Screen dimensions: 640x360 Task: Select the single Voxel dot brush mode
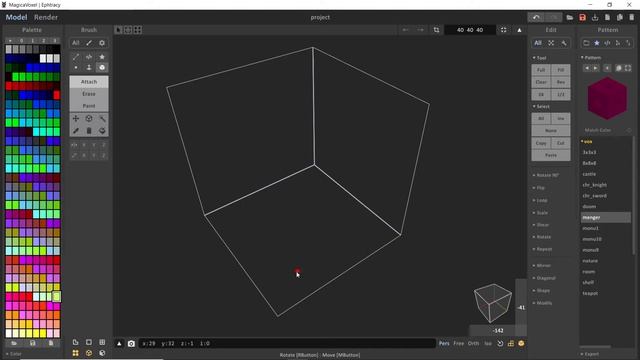coord(76,67)
